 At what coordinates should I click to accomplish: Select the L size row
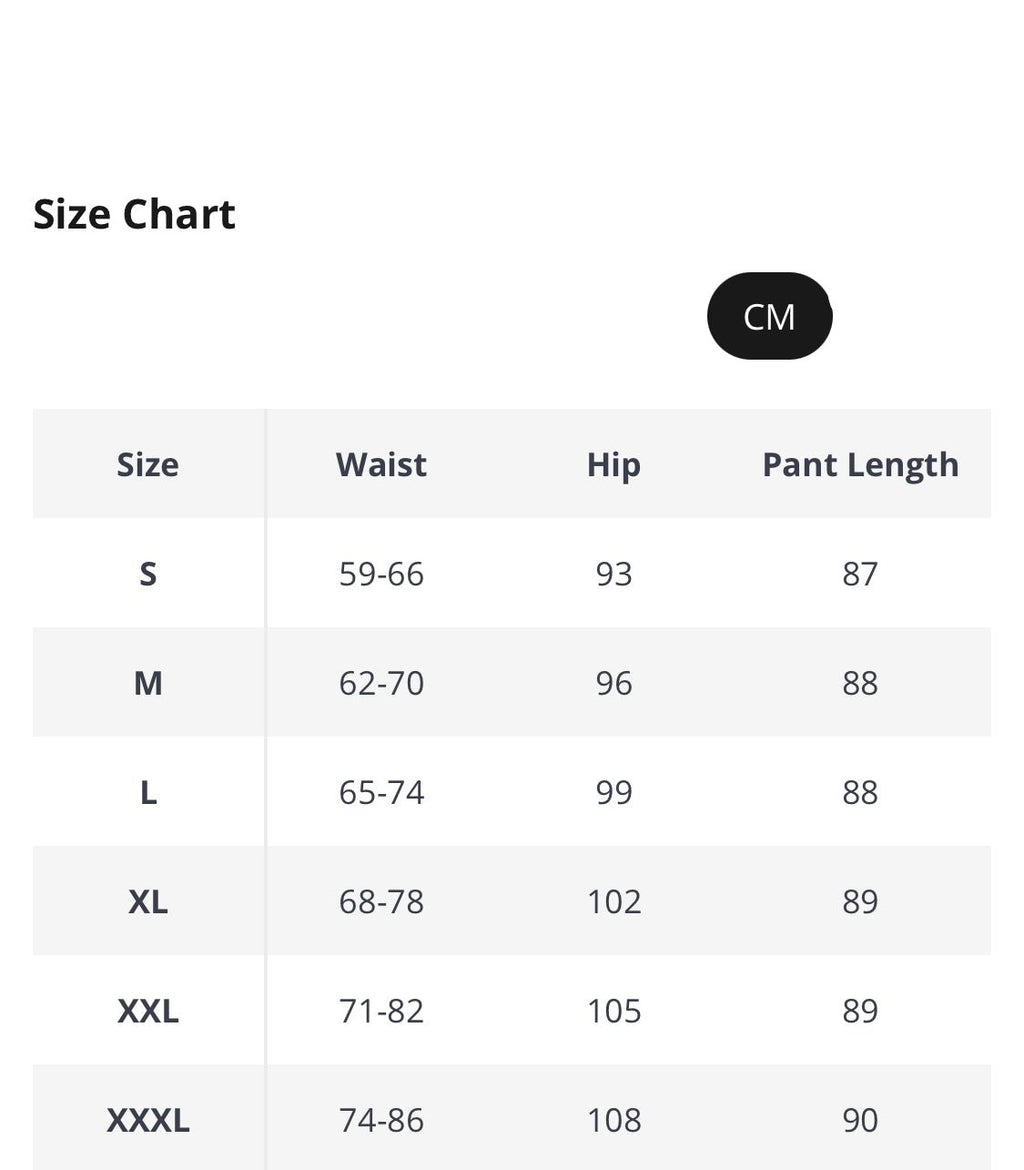(x=147, y=792)
